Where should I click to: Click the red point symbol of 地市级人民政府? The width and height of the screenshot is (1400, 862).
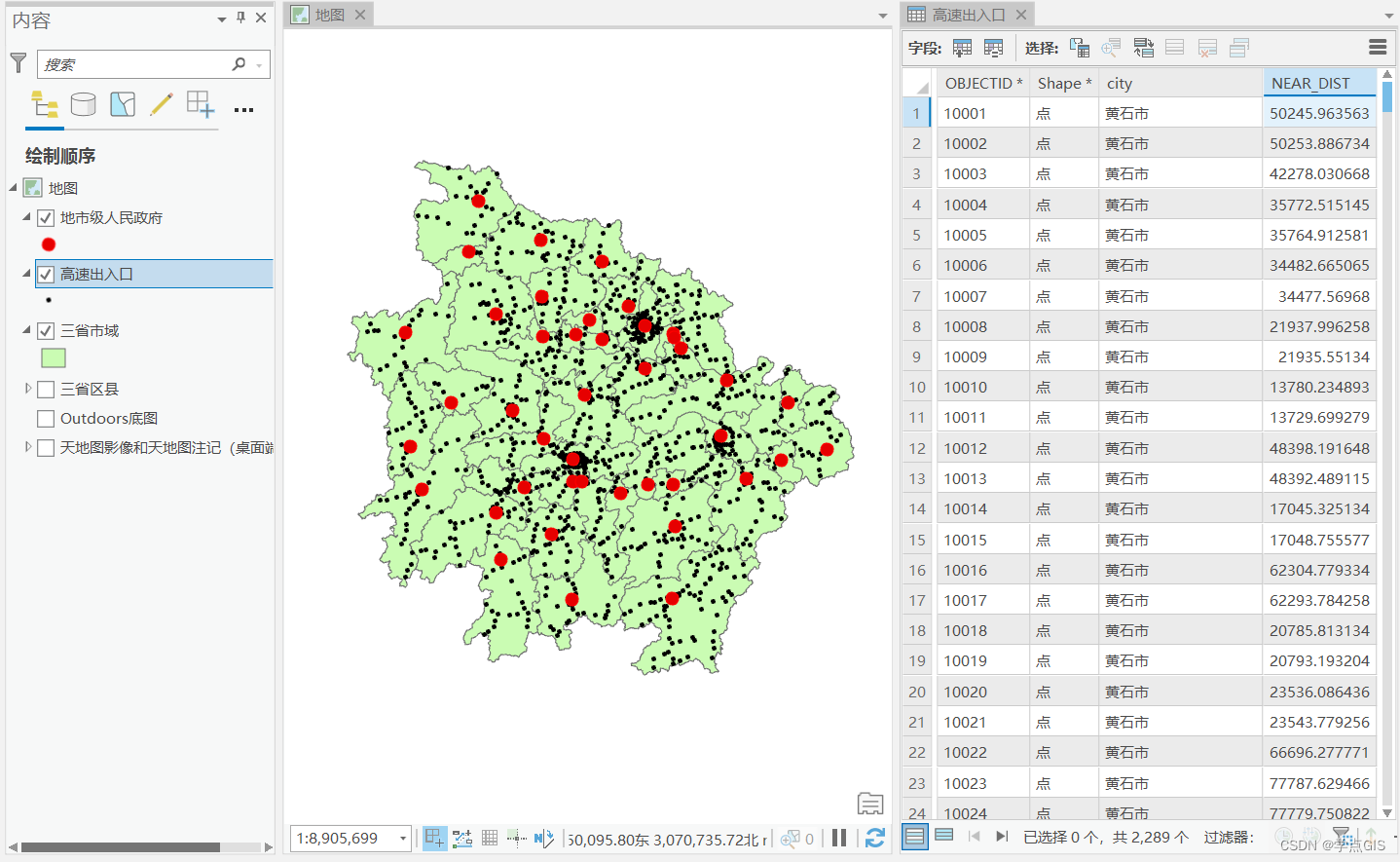point(49,244)
